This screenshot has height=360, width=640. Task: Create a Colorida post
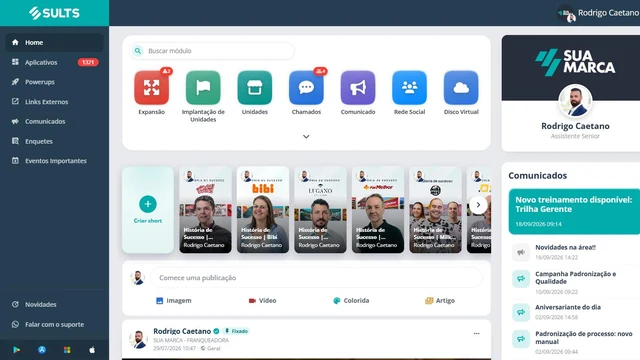(x=351, y=301)
